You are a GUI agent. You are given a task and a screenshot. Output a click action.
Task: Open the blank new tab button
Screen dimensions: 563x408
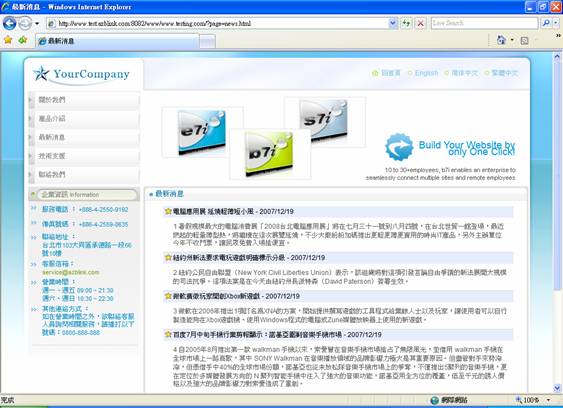tap(207, 42)
